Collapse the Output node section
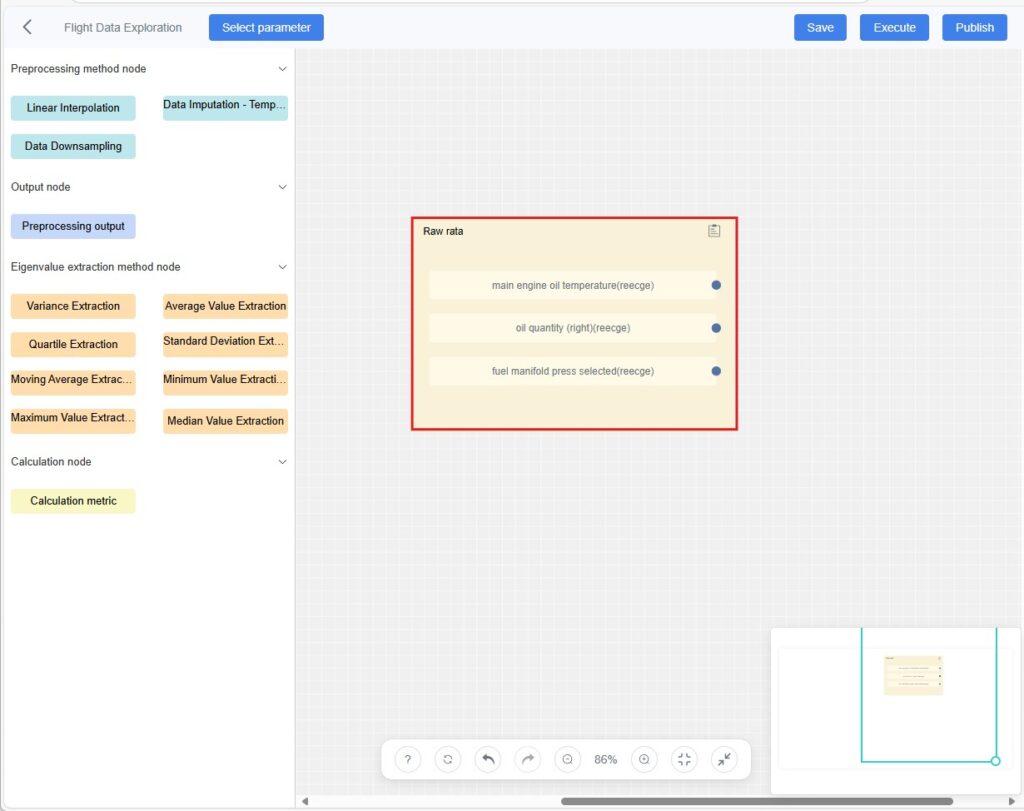Screen dimensions: 1024x811 [x=282, y=187]
